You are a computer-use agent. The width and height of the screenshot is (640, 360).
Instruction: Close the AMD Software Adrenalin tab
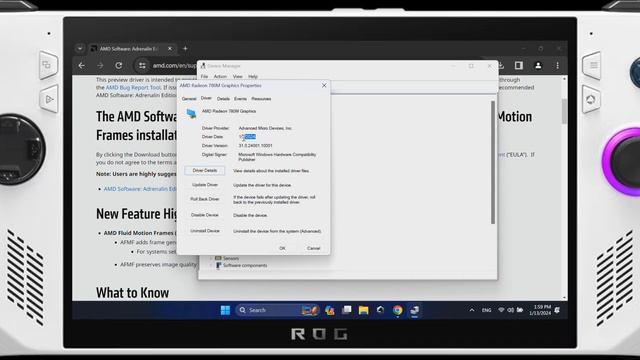[x=170, y=49]
